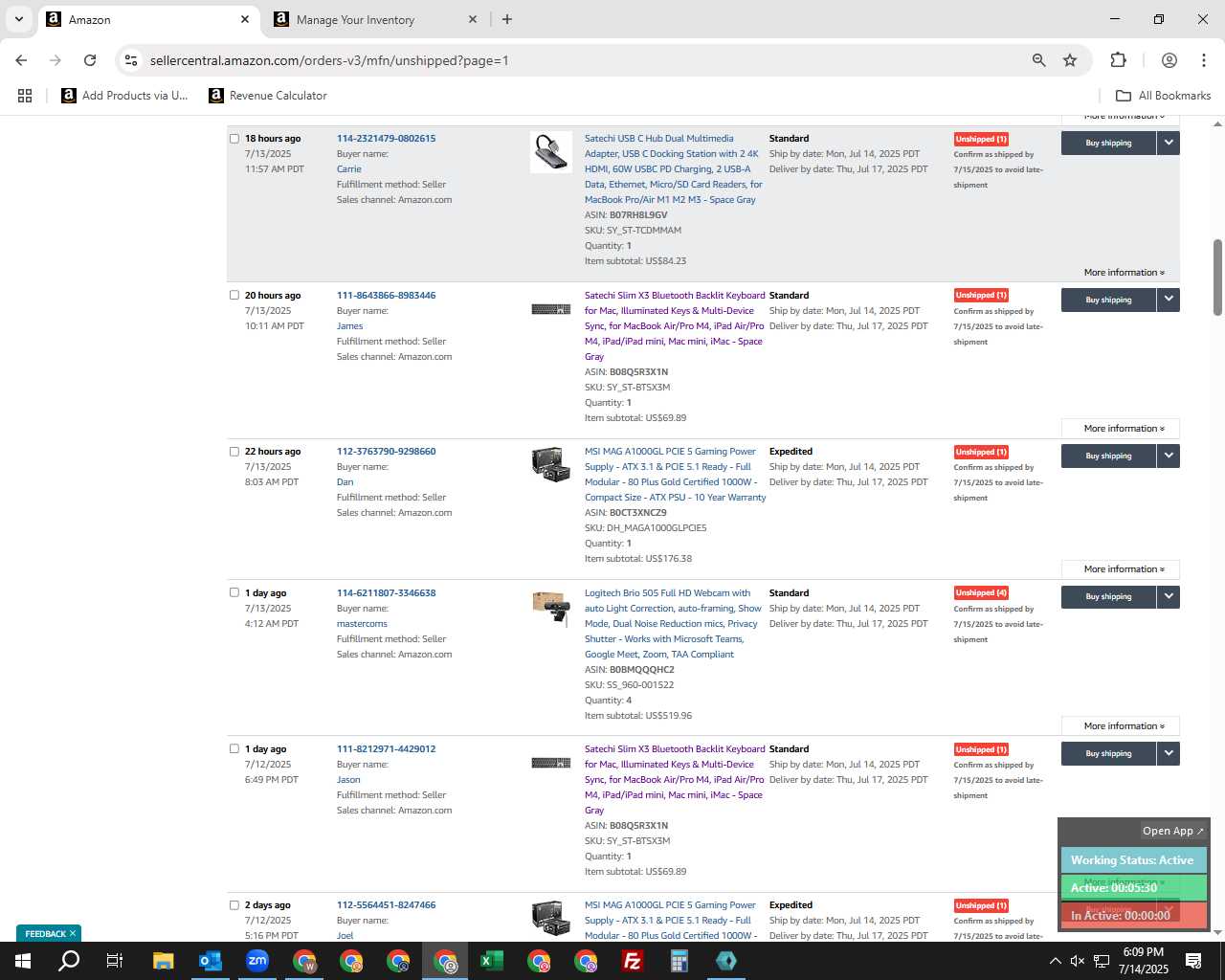The width and height of the screenshot is (1225, 980).
Task: Bookmark this page with star icon
Action: point(1070,60)
